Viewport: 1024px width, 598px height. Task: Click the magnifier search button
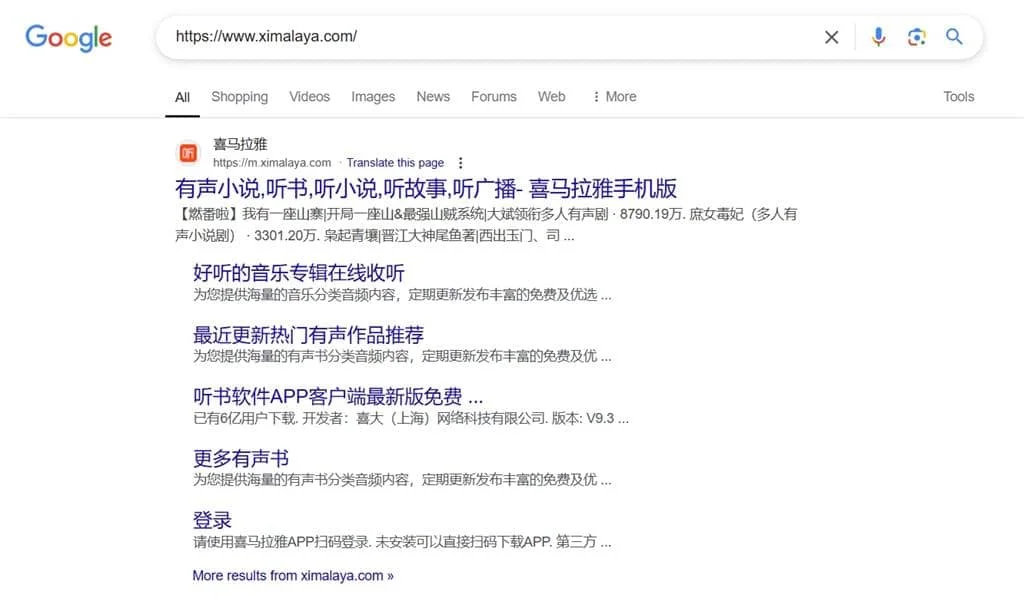[954, 37]
